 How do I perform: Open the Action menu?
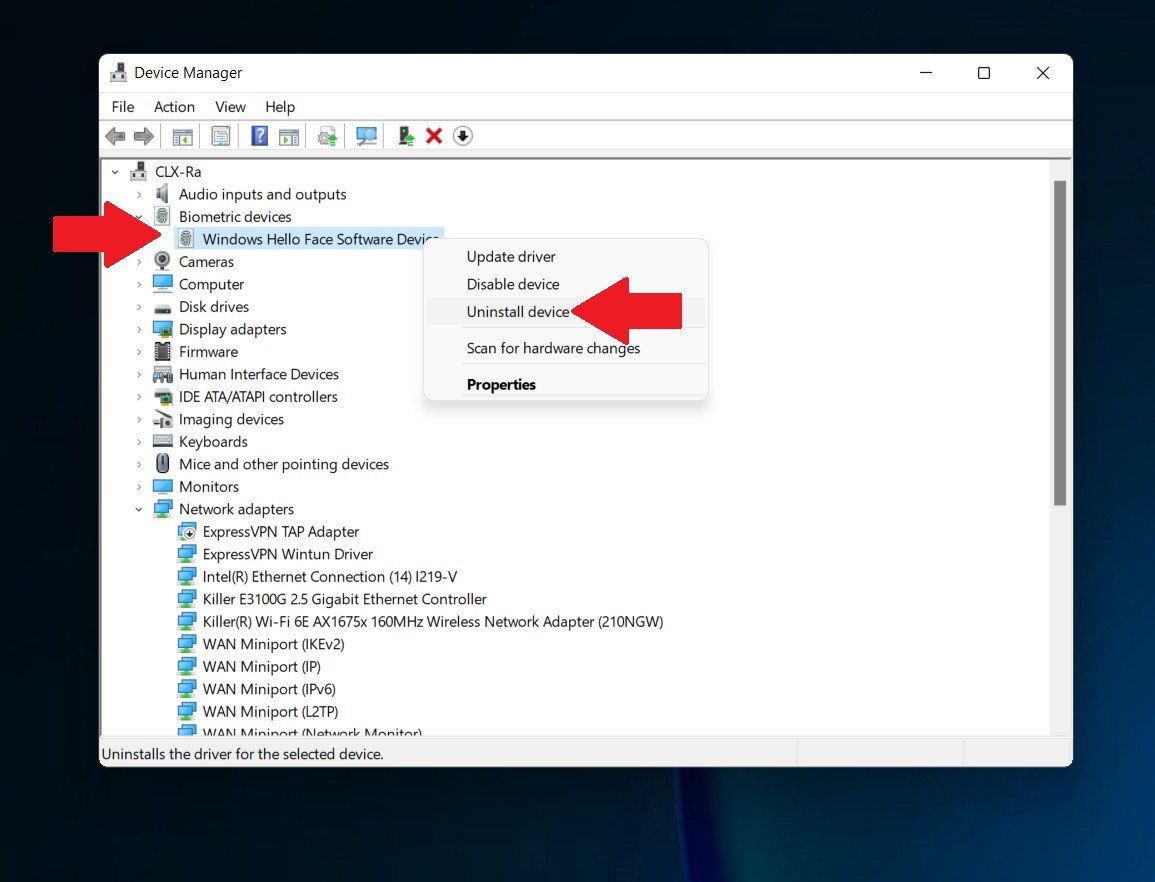[x=174, y=106]
